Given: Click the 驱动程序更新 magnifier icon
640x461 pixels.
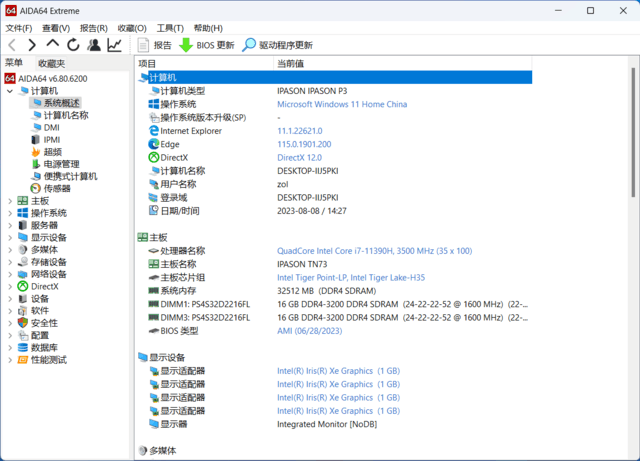Looking at the screenshot, I should pos(249,45).
